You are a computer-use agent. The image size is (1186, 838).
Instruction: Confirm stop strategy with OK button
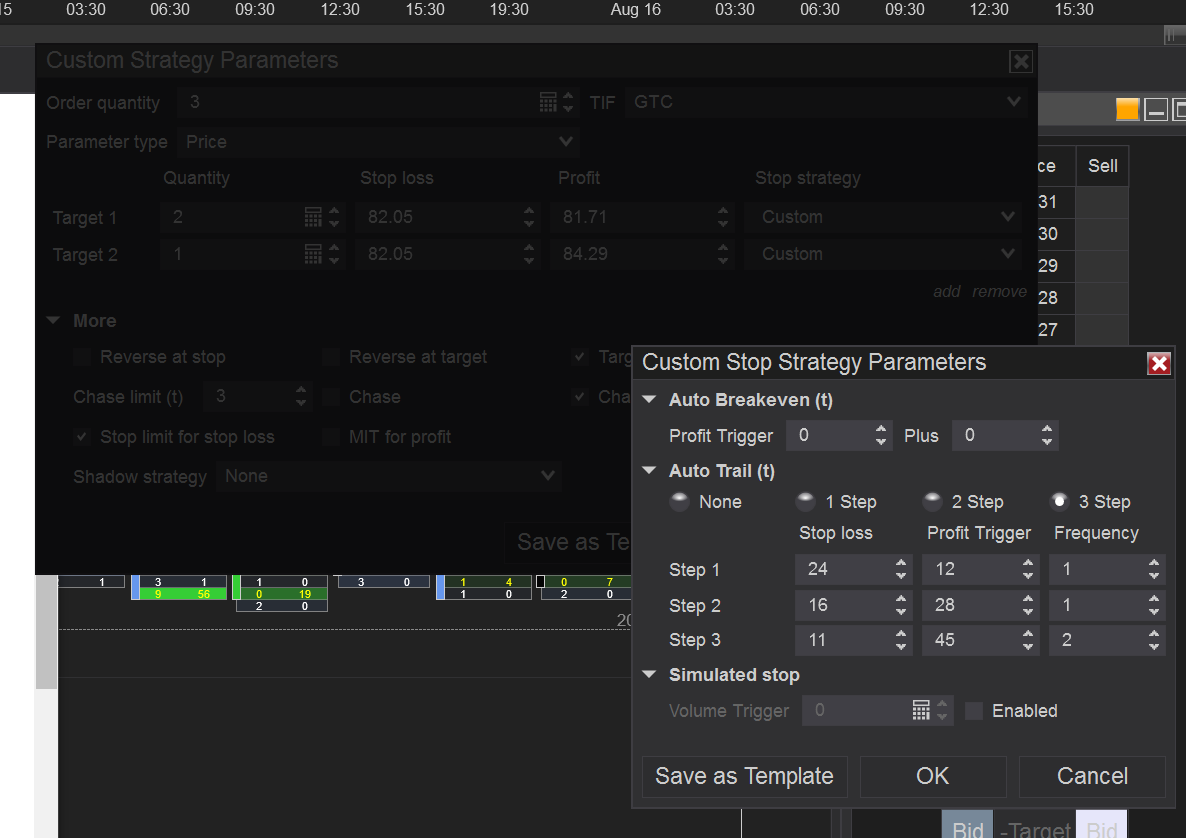click(x=933, y=776)
